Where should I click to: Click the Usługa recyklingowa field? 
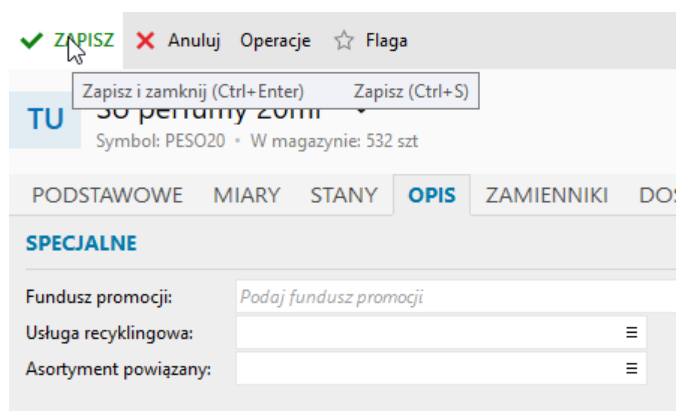pyautogui.click(x=441, y=333)
